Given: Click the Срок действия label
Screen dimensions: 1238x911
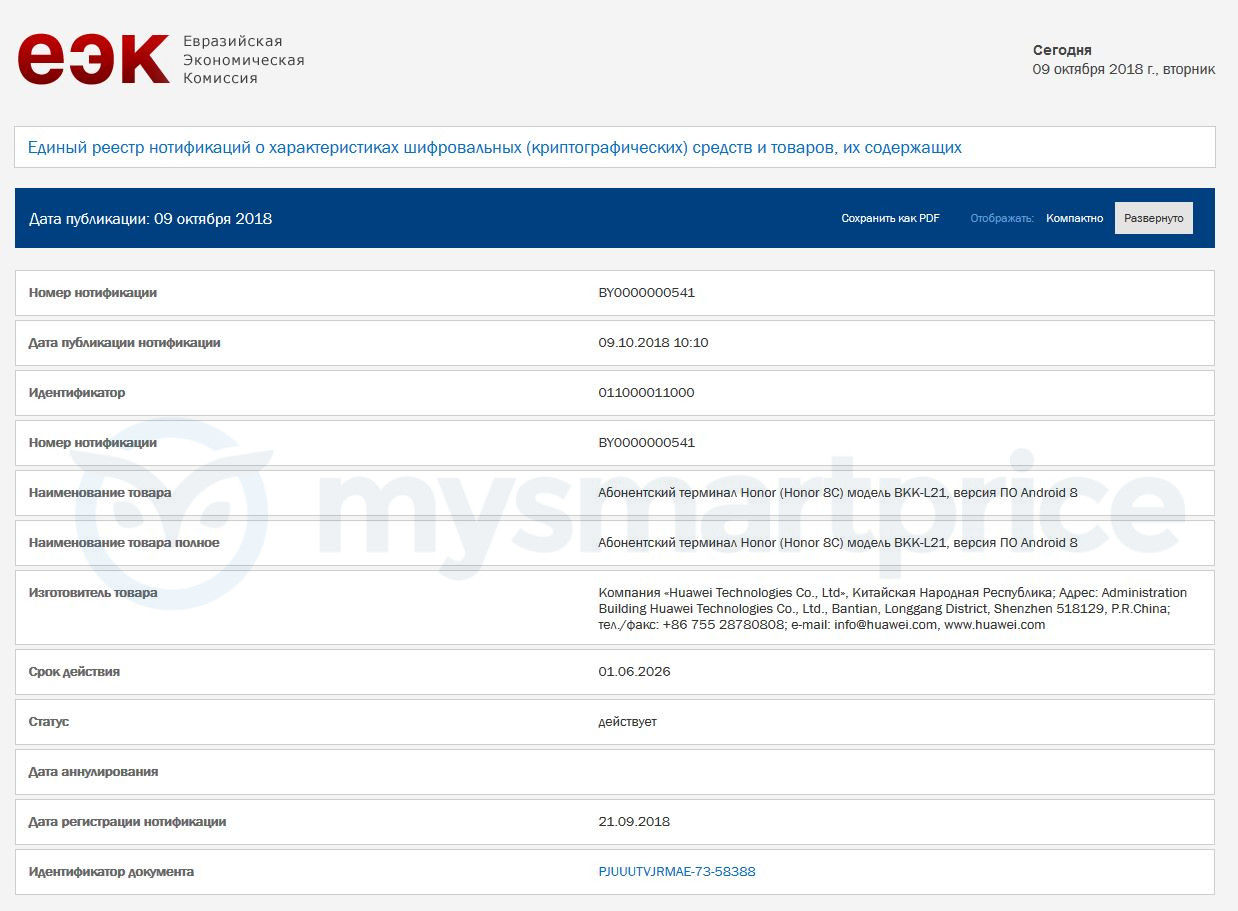Looking at the screenshot, I should (x=74, y=672).
